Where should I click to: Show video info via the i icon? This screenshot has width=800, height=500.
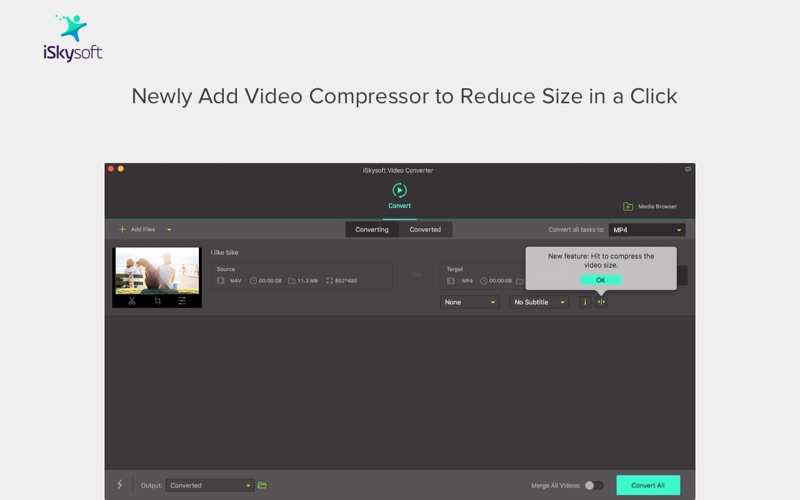tap(585, 302)
